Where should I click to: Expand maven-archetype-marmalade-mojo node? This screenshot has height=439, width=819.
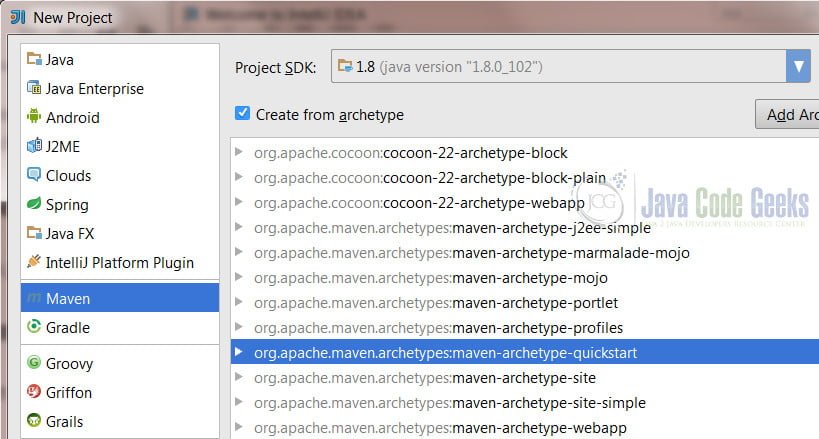coord(239,252)
